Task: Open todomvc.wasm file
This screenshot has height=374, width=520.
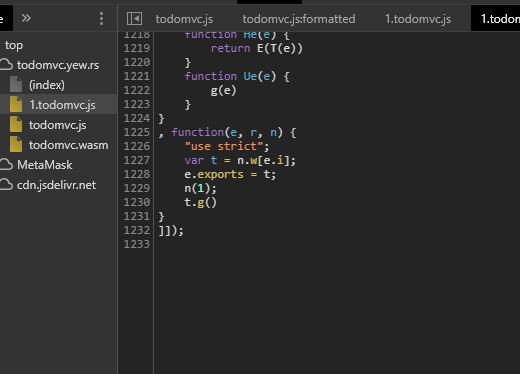Action: pyautogui.click(x=68, y=145)
